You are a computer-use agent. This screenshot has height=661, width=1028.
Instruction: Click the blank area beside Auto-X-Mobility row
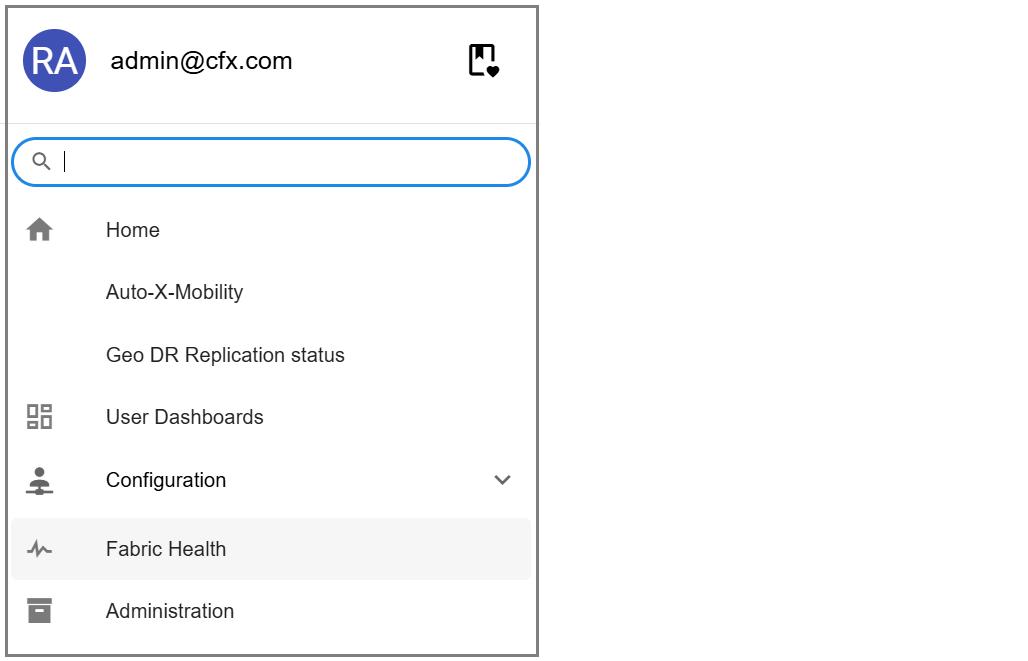[400, 292]
